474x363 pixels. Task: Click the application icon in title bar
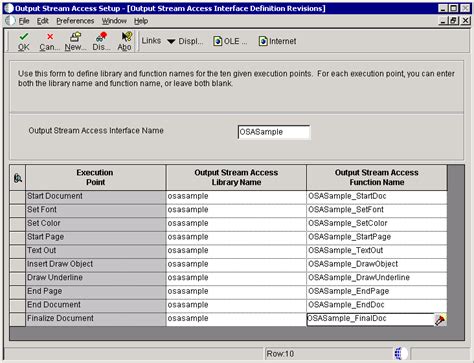coord(8,8)
